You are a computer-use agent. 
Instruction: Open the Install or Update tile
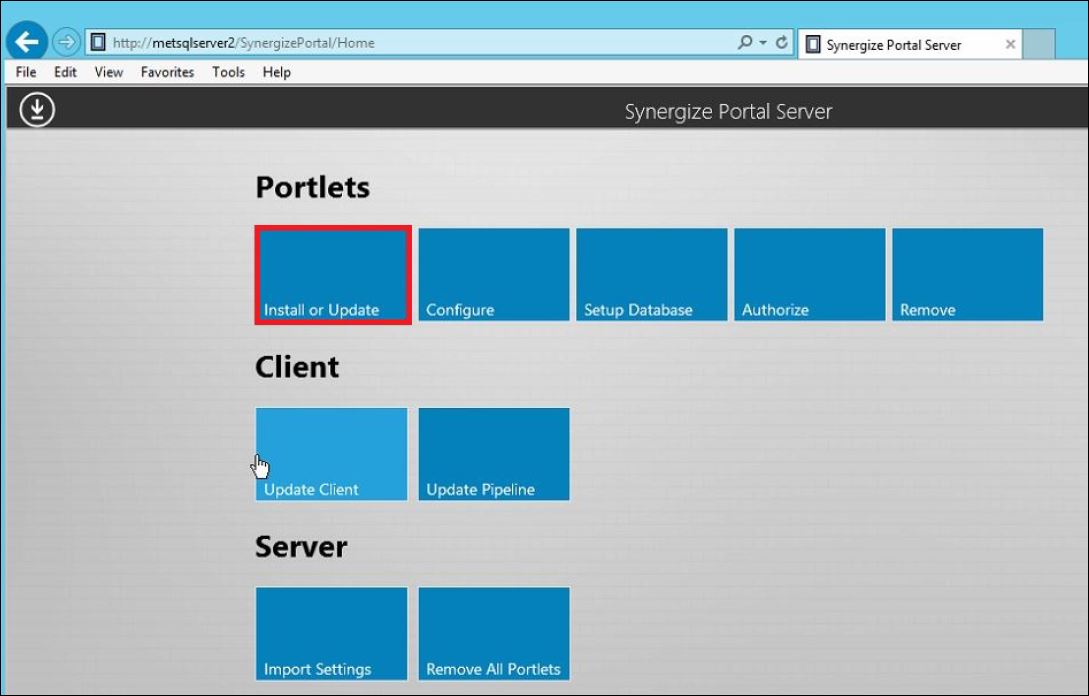[x=333, y=275]
